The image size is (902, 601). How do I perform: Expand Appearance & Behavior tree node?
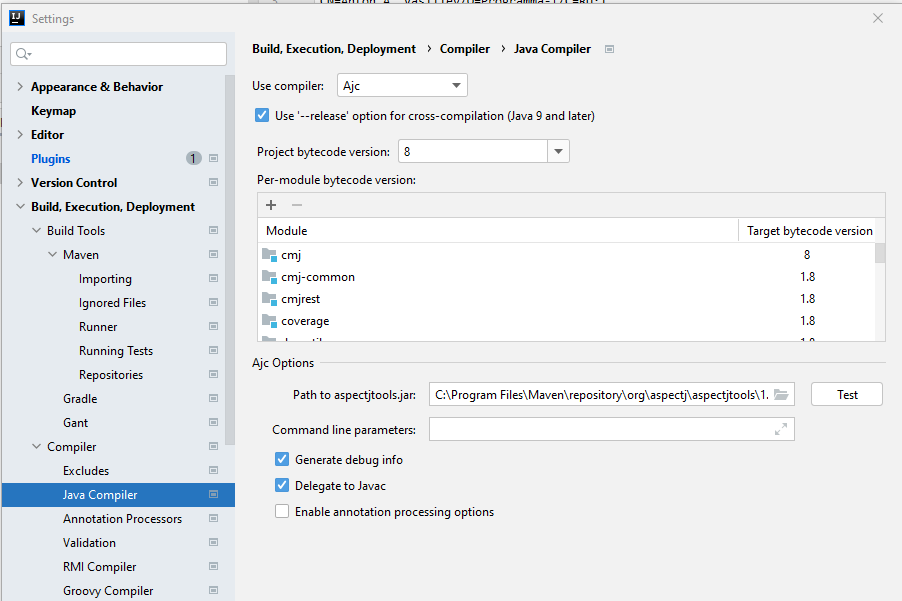[x=20, y=86]
